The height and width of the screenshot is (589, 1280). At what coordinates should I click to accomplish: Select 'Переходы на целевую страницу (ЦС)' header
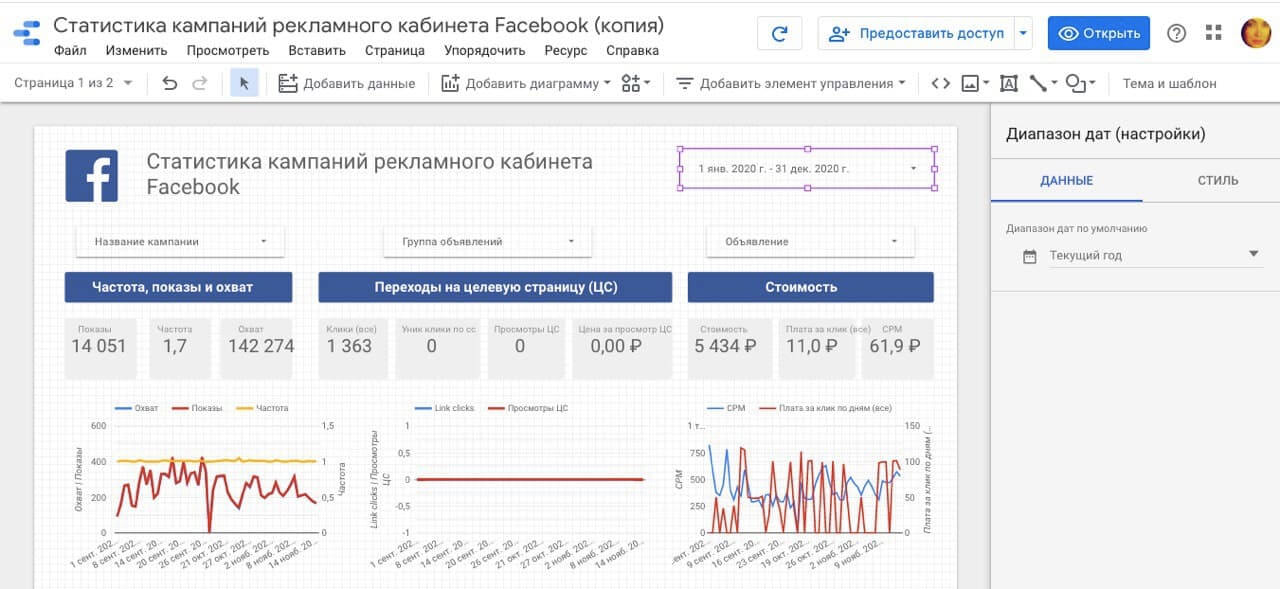[x=496, y=287]
